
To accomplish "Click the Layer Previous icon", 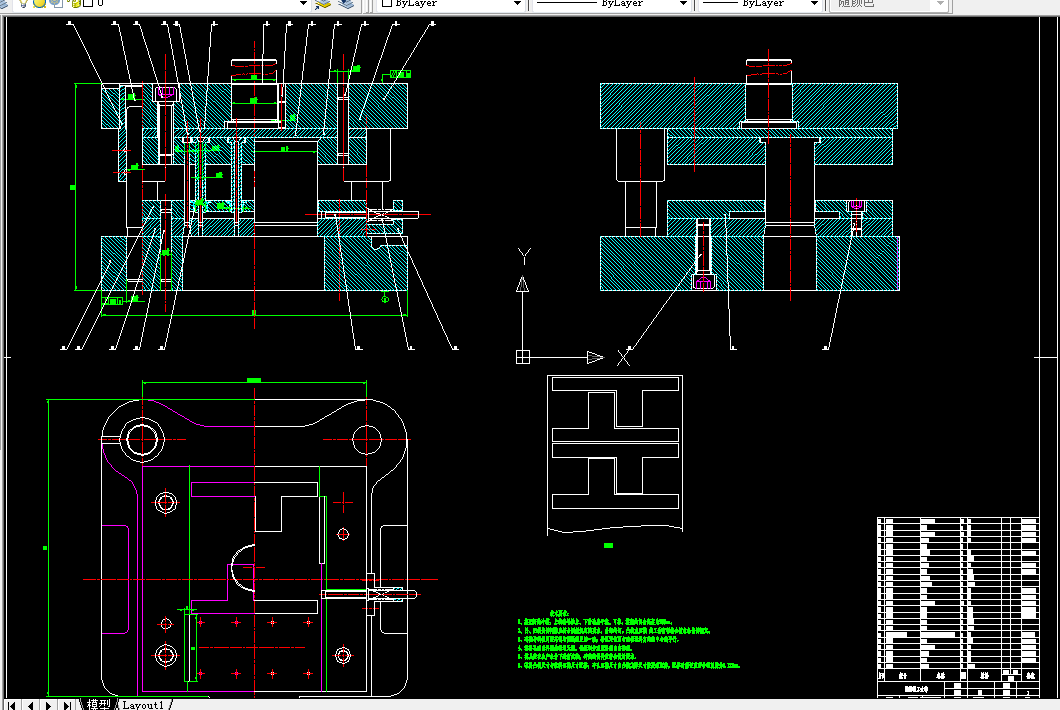I will pos(346,3).
